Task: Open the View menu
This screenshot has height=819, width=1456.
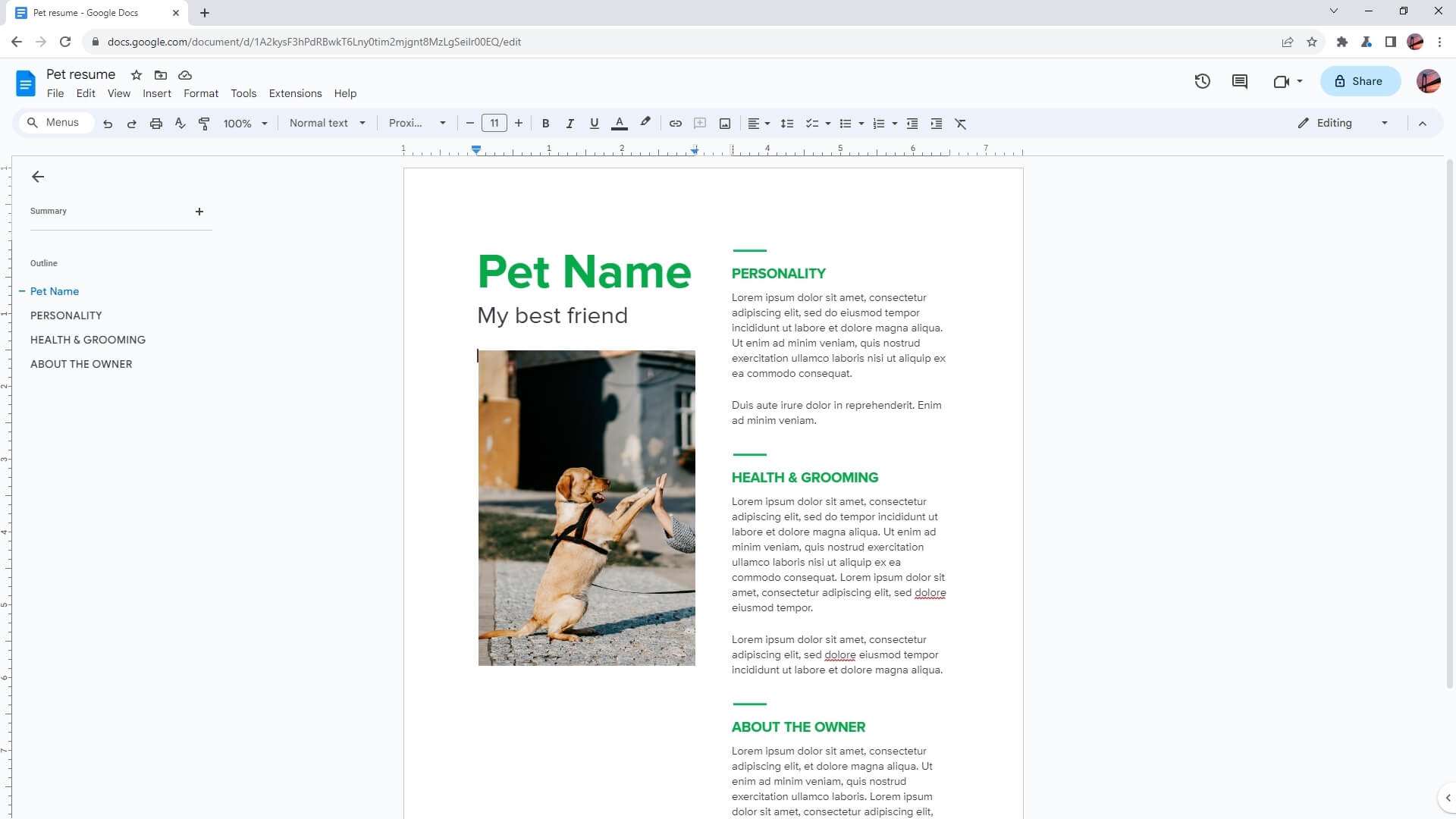Action: click(x=118, y=93)
